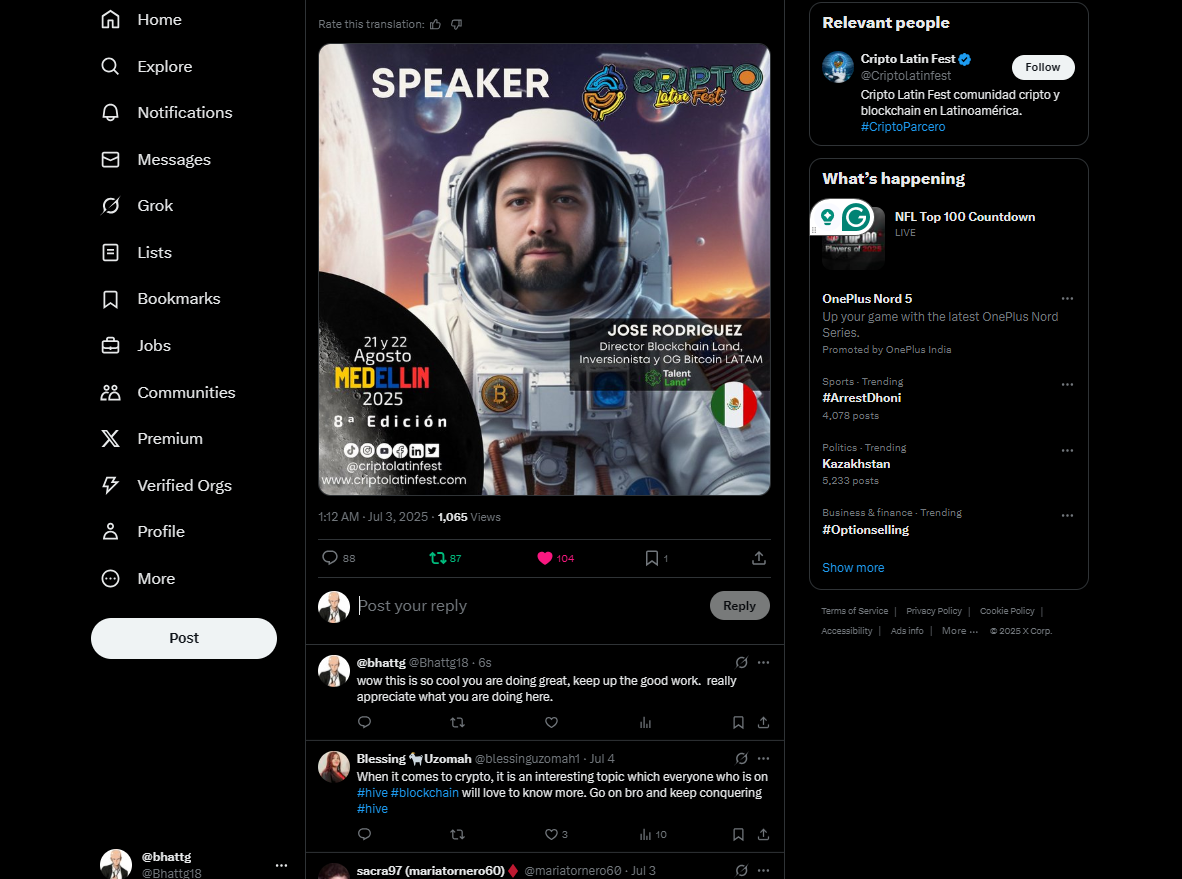1182x879 pixels.
Task: Click the X Premium icon
Action: click(110, 439)
